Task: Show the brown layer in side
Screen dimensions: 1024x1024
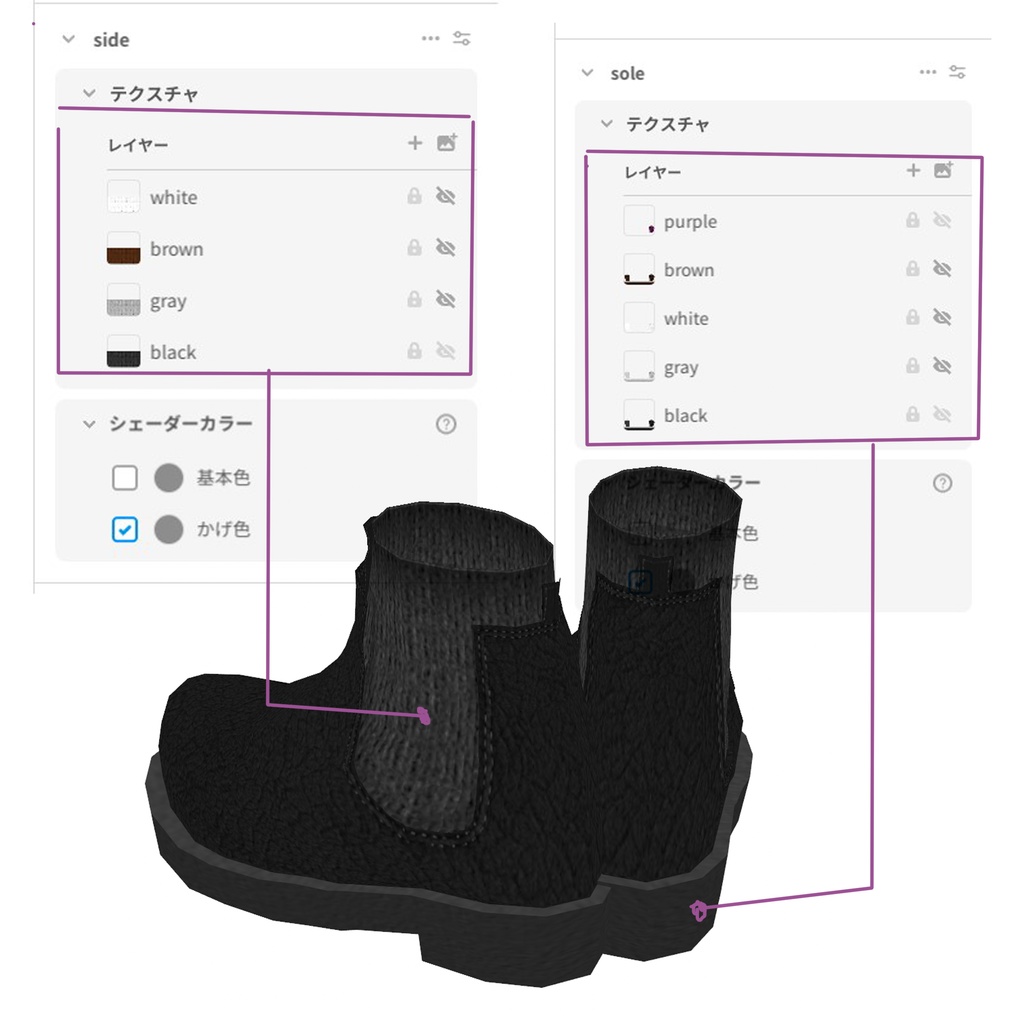Action: pyautogui.click(x=445, y=248)
